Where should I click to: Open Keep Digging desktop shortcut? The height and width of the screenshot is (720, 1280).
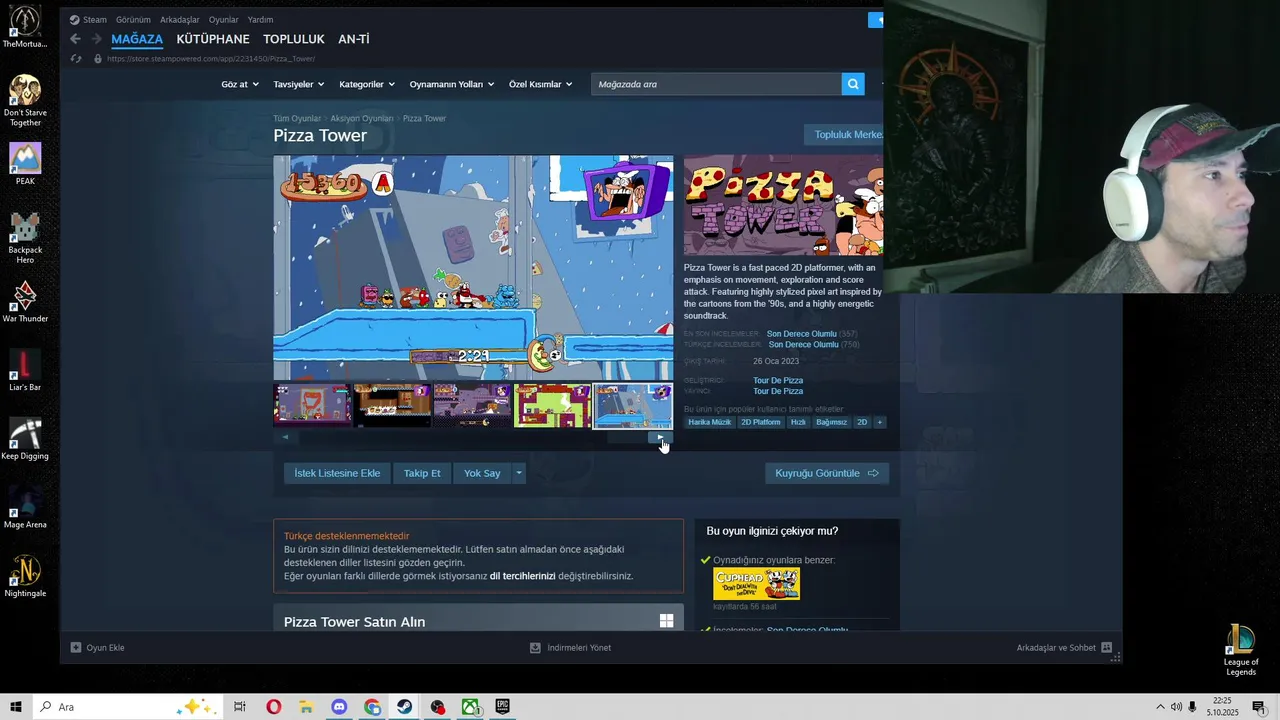point(25,439)
